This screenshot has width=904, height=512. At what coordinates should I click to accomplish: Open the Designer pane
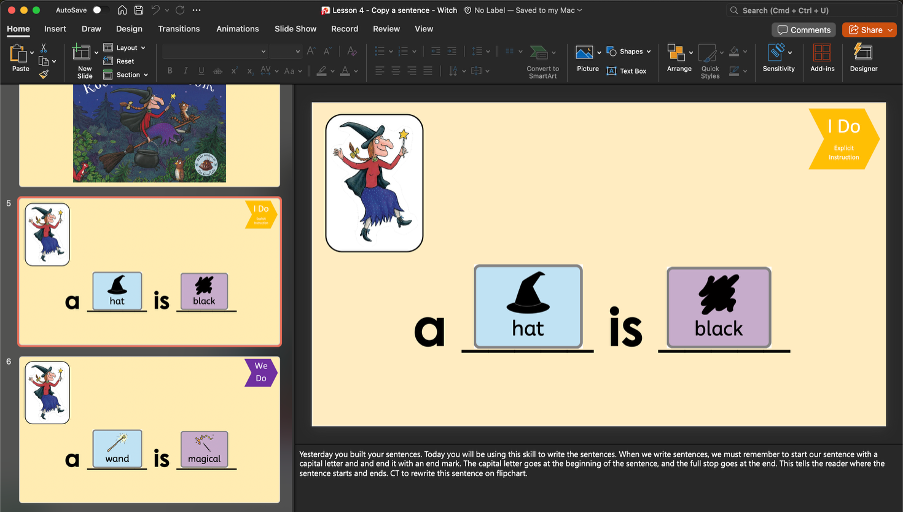[864, 58]
